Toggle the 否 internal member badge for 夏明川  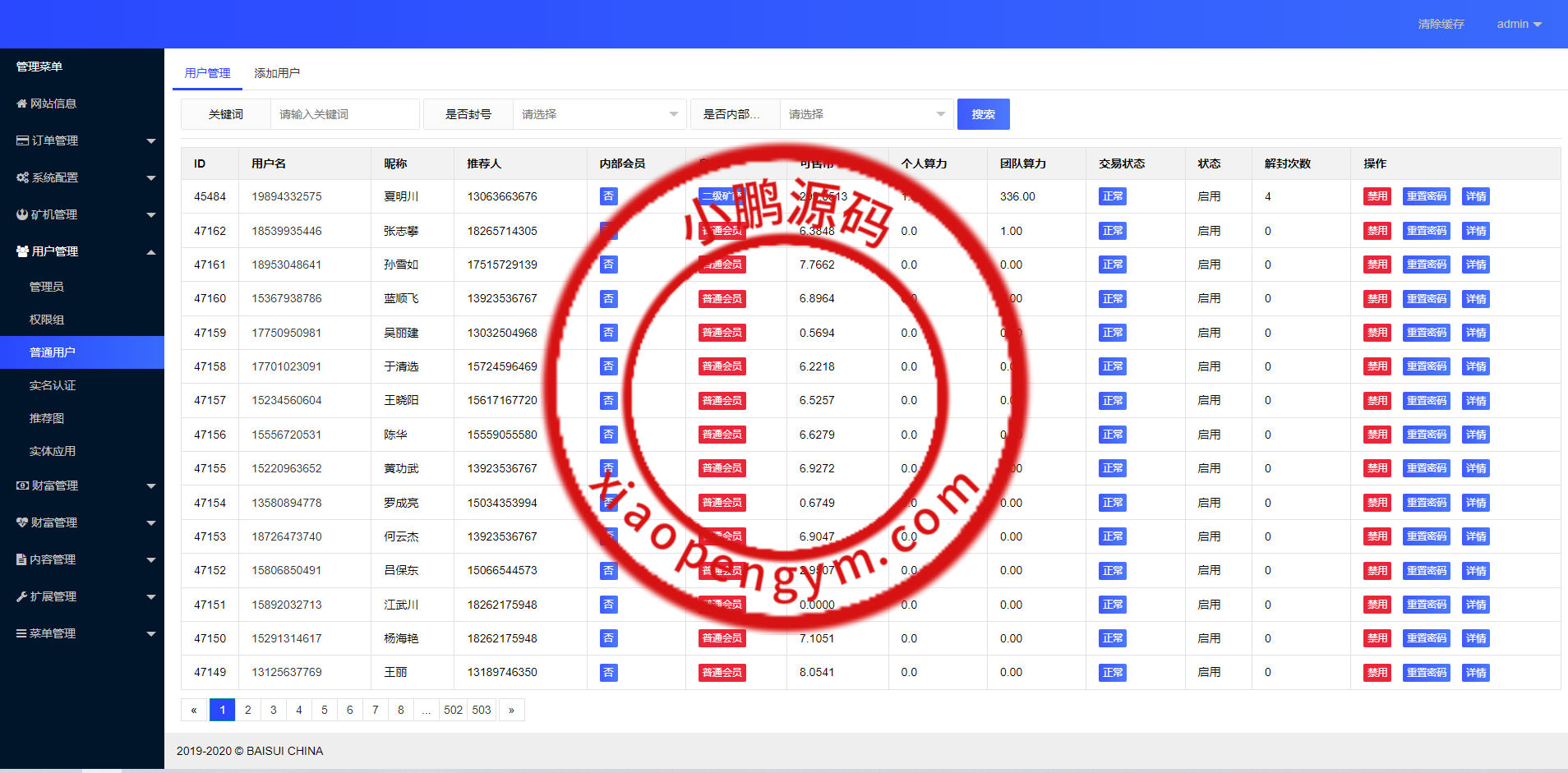608,196
